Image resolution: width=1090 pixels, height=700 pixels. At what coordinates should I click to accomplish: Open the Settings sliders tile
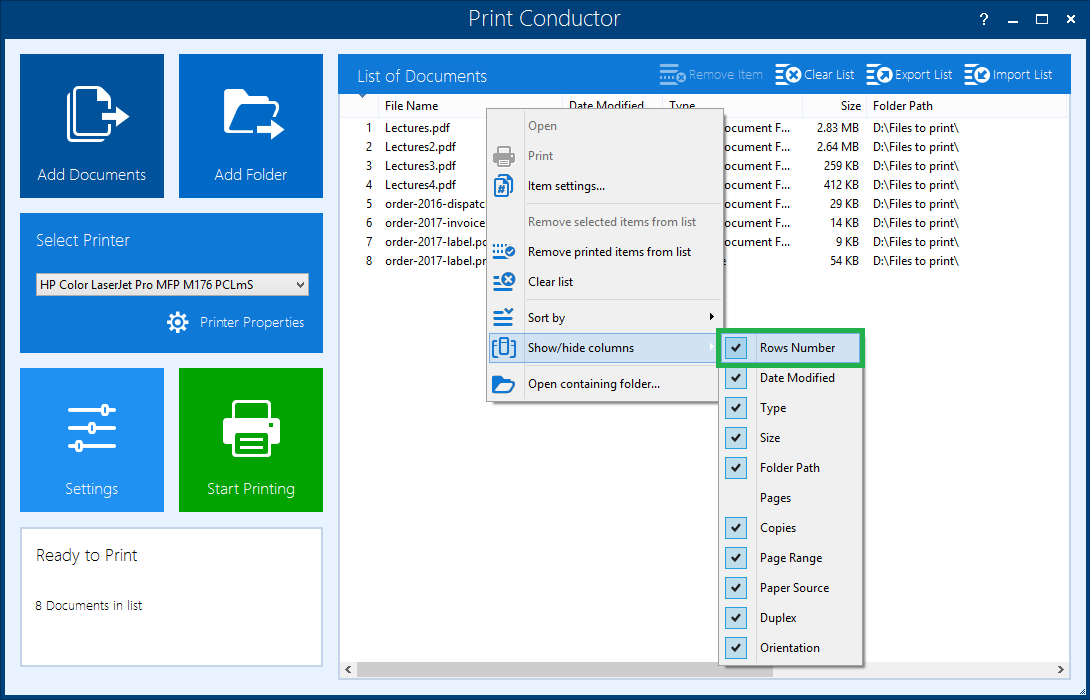point(92,428)
